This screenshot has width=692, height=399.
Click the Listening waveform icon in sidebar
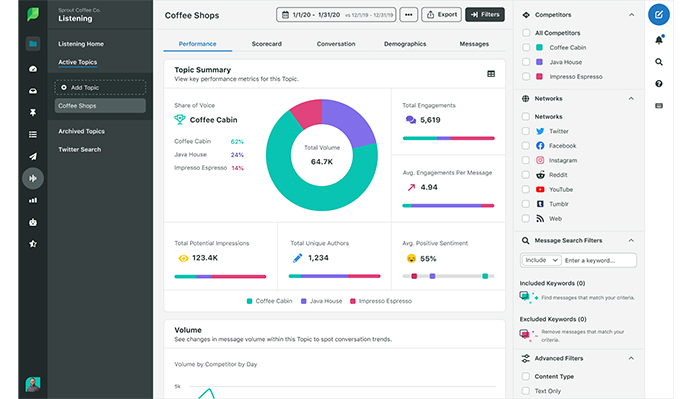click(x=33, y=178)
